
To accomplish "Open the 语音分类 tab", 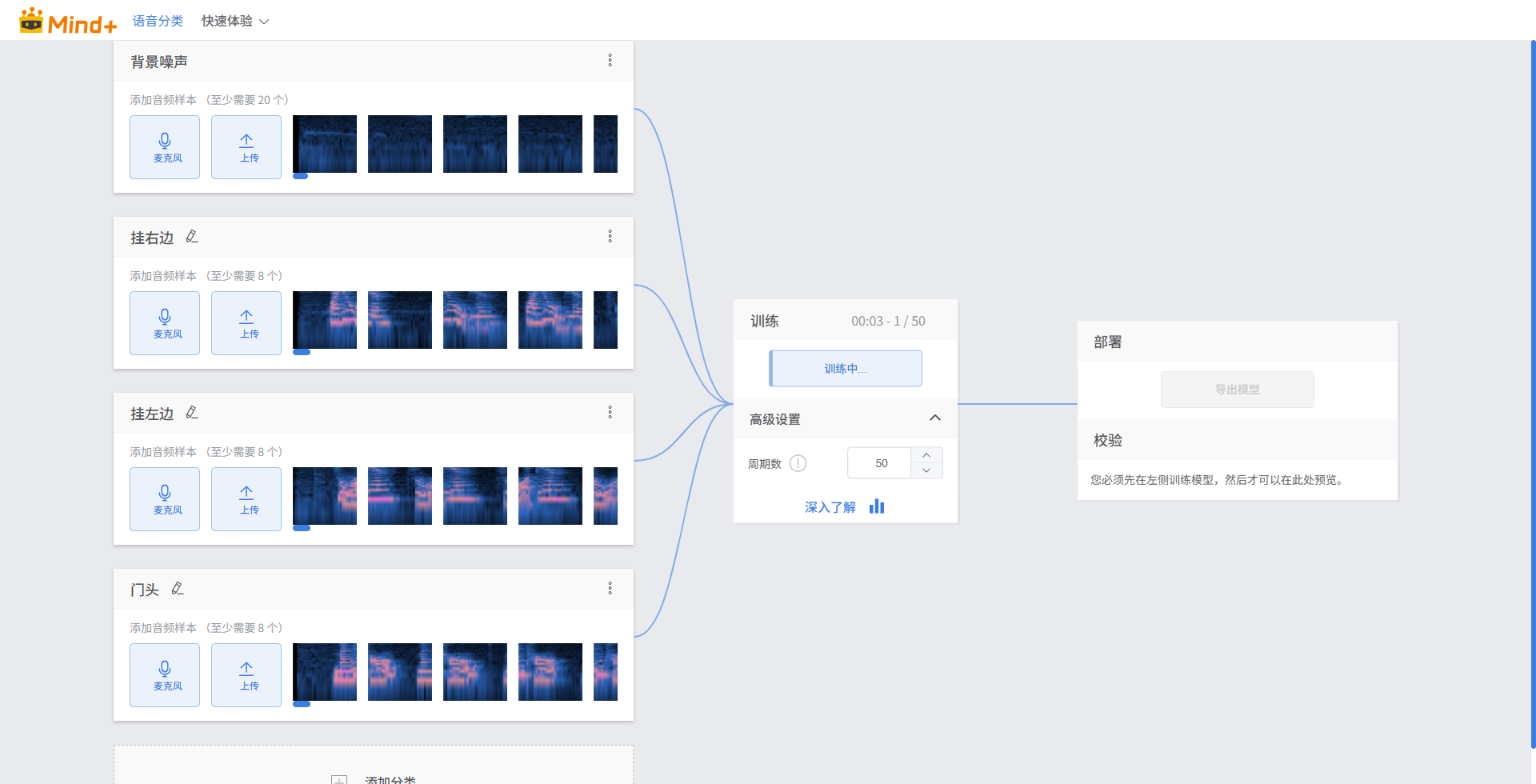I will 158,21.
